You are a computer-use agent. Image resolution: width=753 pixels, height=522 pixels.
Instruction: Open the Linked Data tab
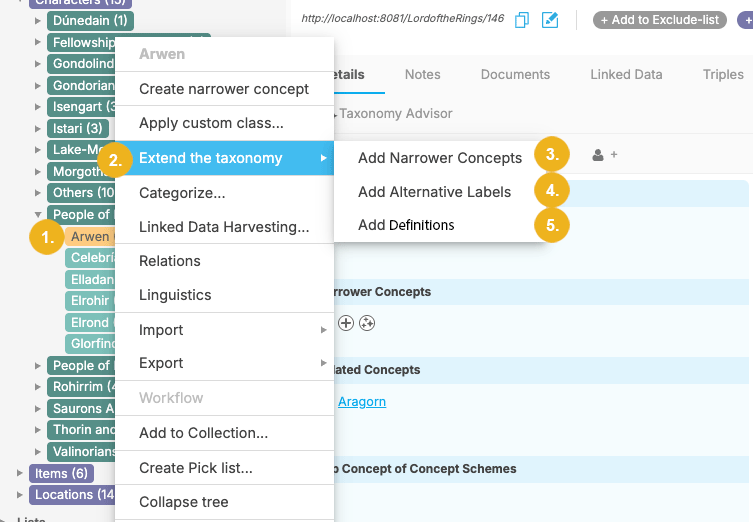[626, 74]
